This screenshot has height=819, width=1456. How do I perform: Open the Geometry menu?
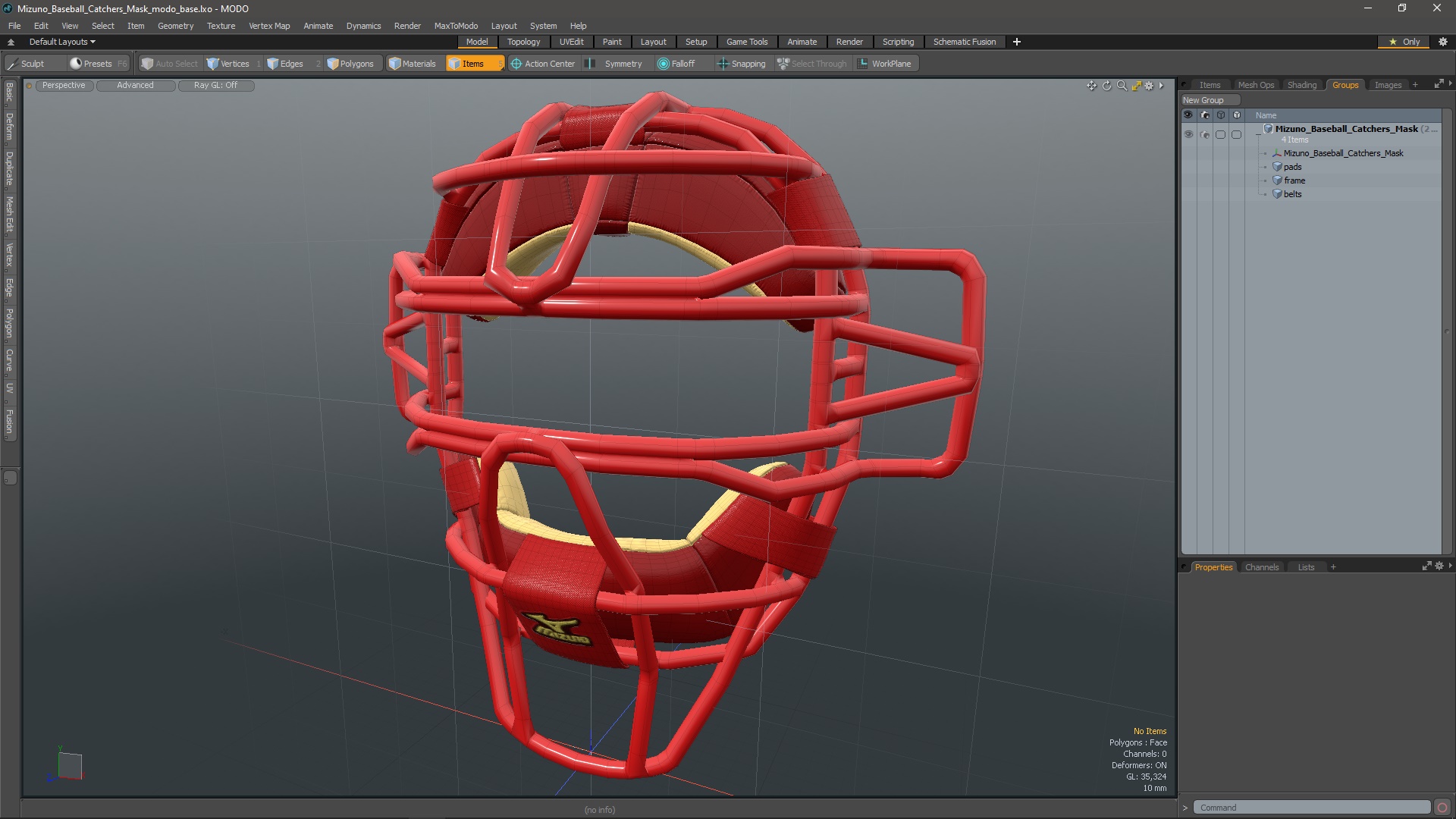(x=175, y=26)
